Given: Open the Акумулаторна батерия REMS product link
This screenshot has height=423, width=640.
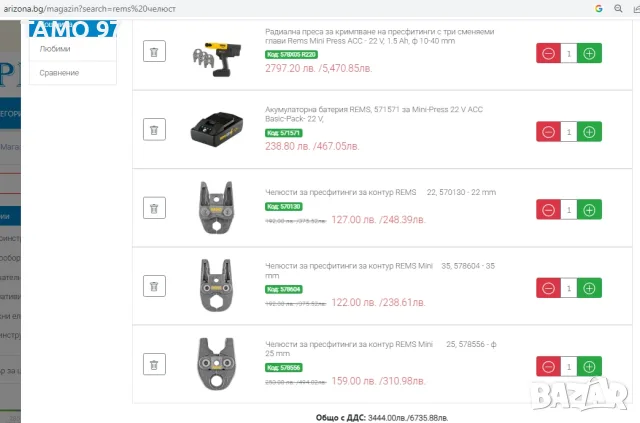Looking at the screenshot, I should click(374, 114).
